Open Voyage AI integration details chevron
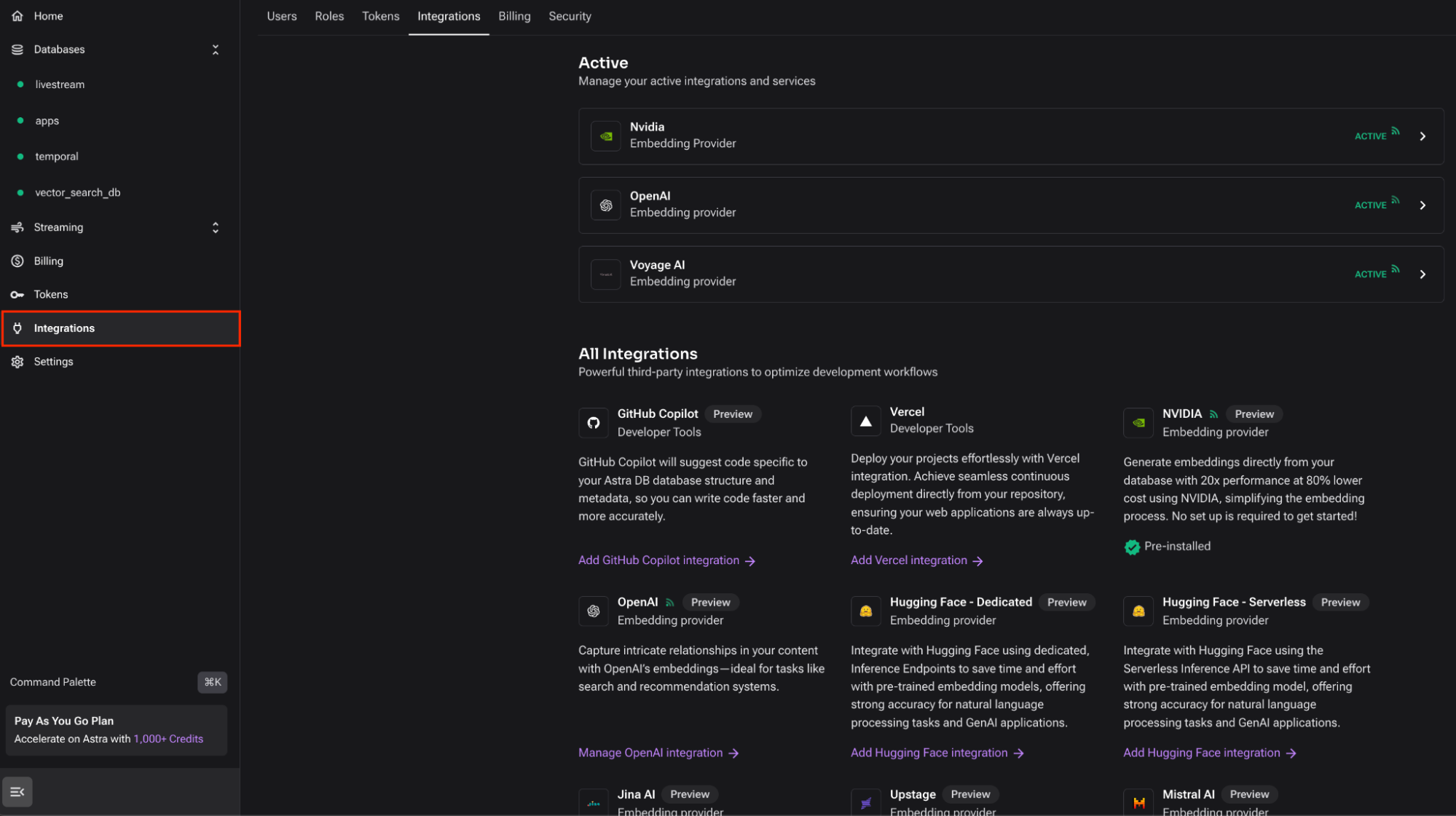 tap(1422, 274)
